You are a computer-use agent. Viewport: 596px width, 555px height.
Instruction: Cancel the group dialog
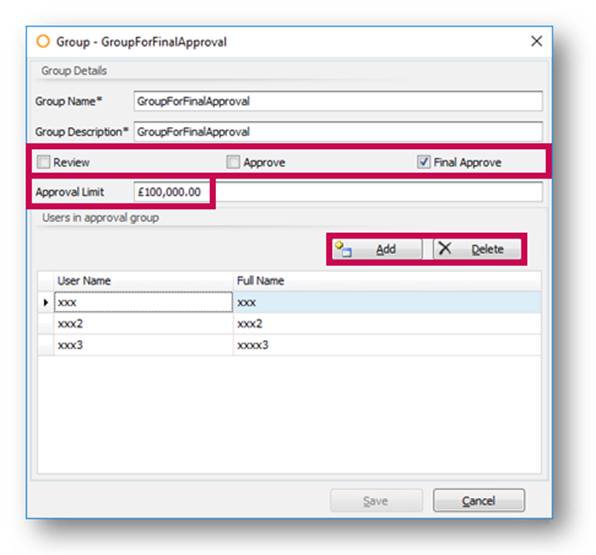[x=479, y=501]
